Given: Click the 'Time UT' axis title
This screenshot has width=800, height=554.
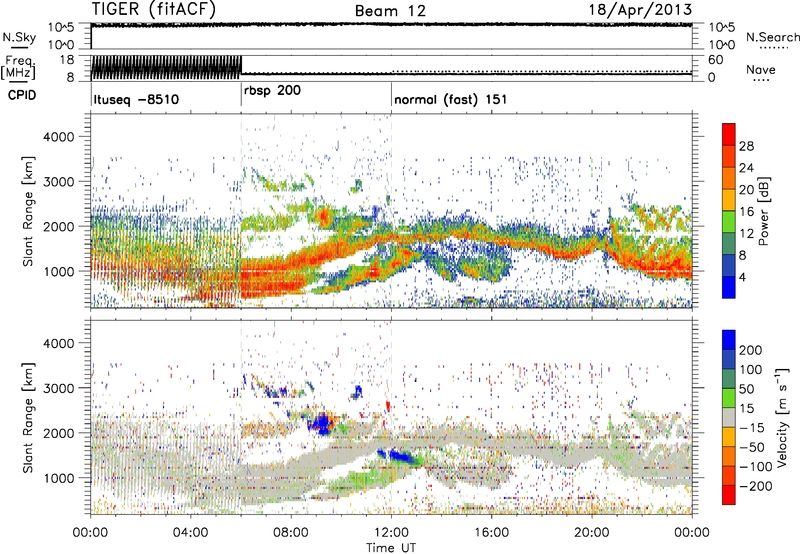Looking at the screenshot, I should [x=391, y=547].
